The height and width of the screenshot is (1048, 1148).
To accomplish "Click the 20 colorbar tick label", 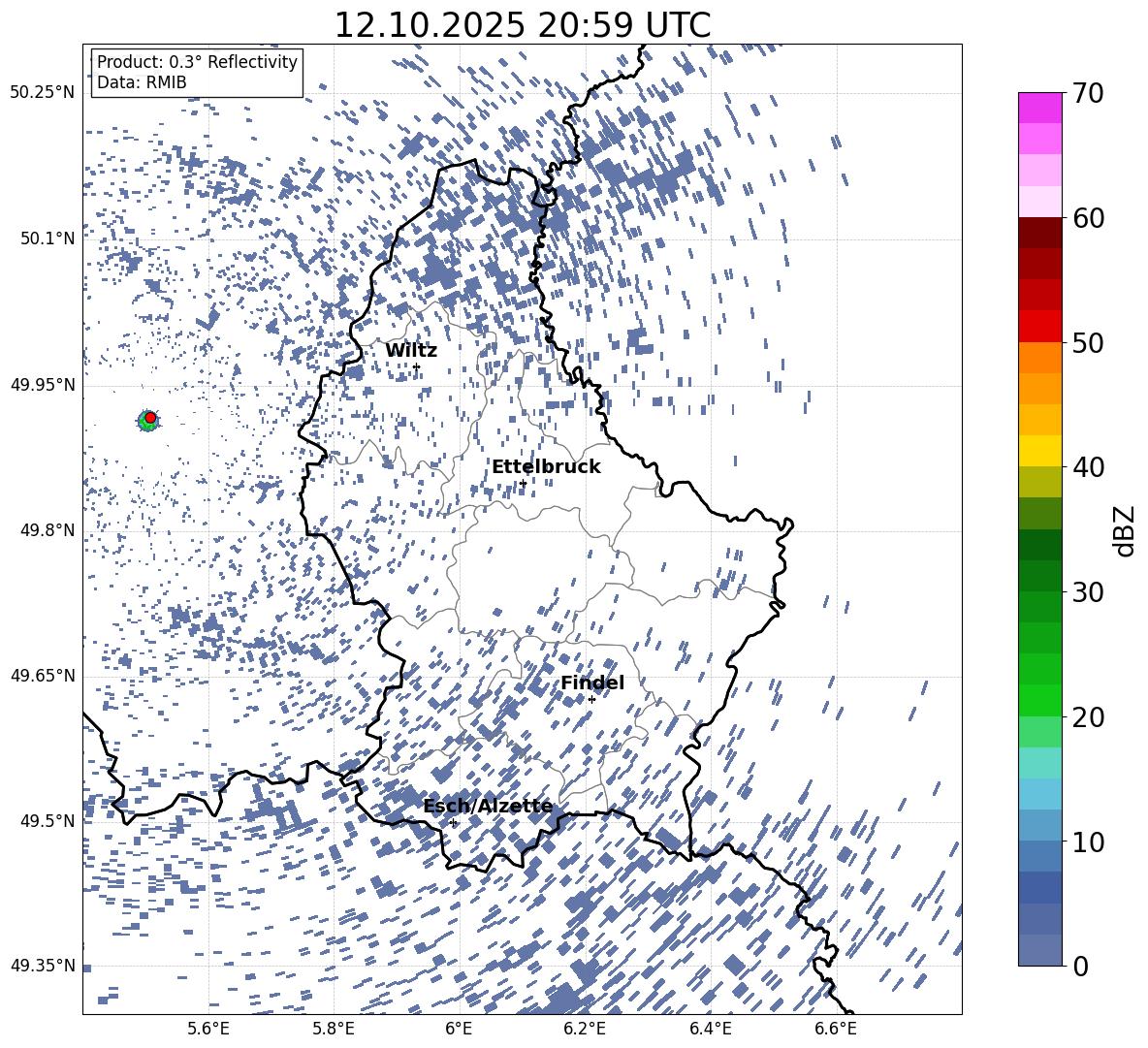I will pos(1088,716).
